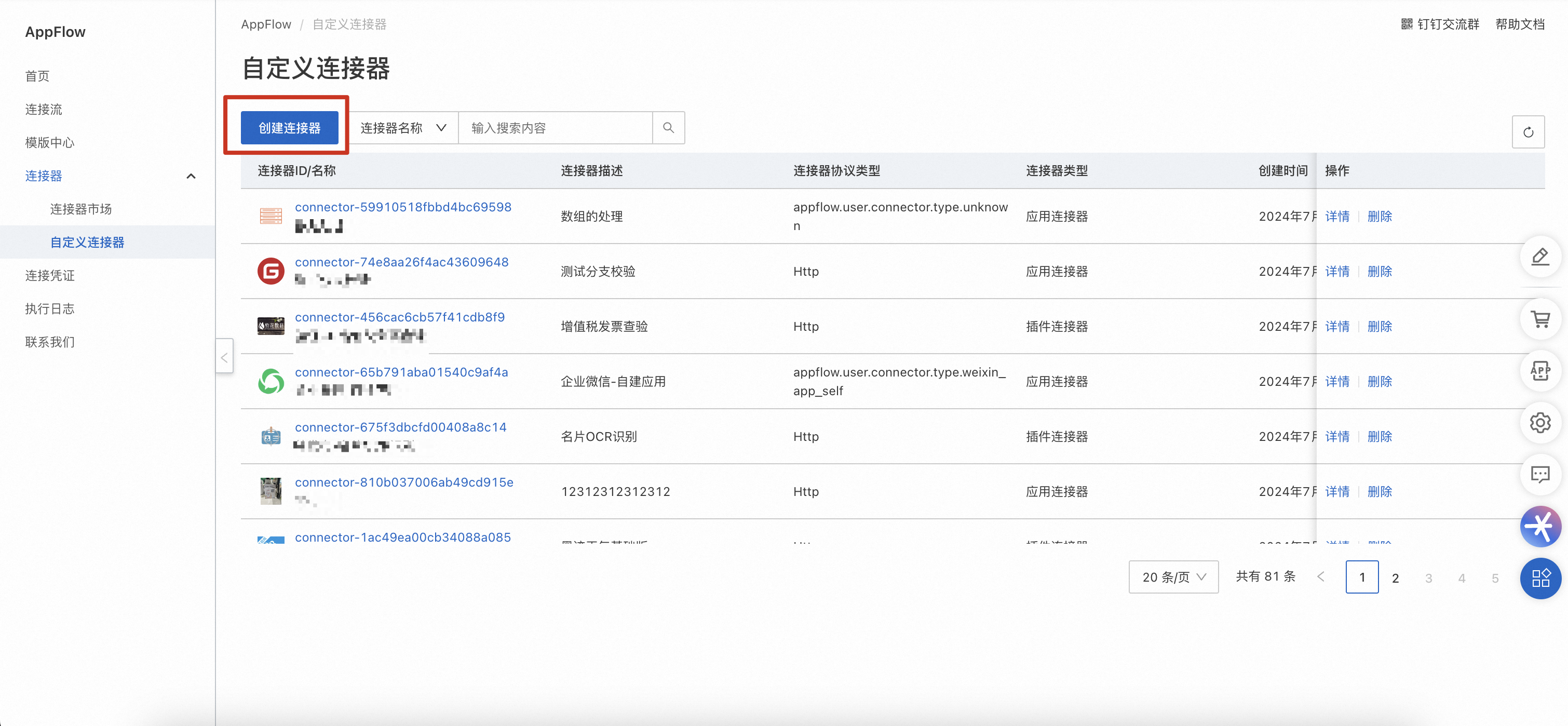Collapse the sidebar with the arrow handle
This screenshot has height=726, width=1568.
point(224,357)
